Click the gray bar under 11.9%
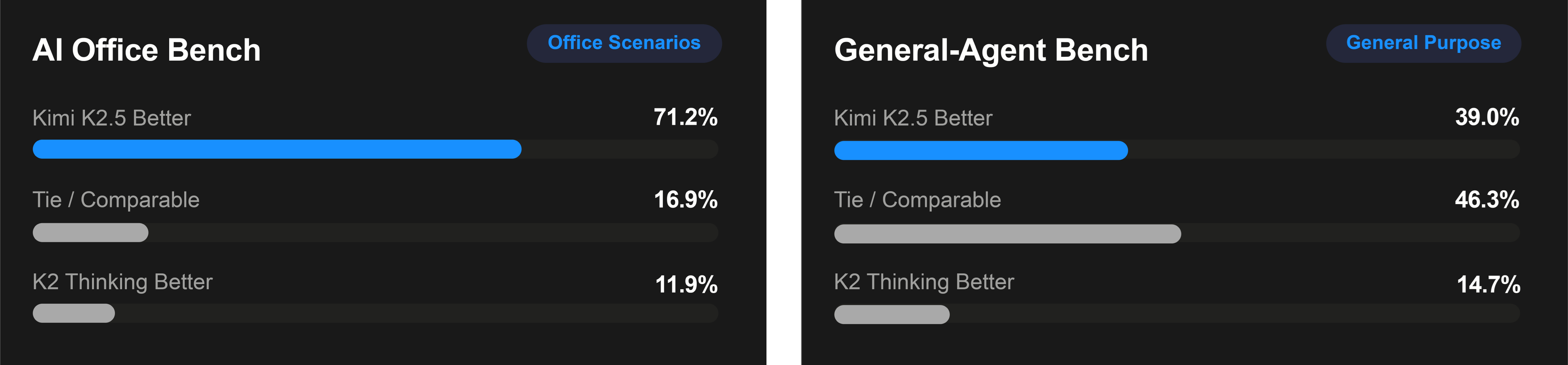The height and width of the screenshot is (365, 1568). pos(74,313)
